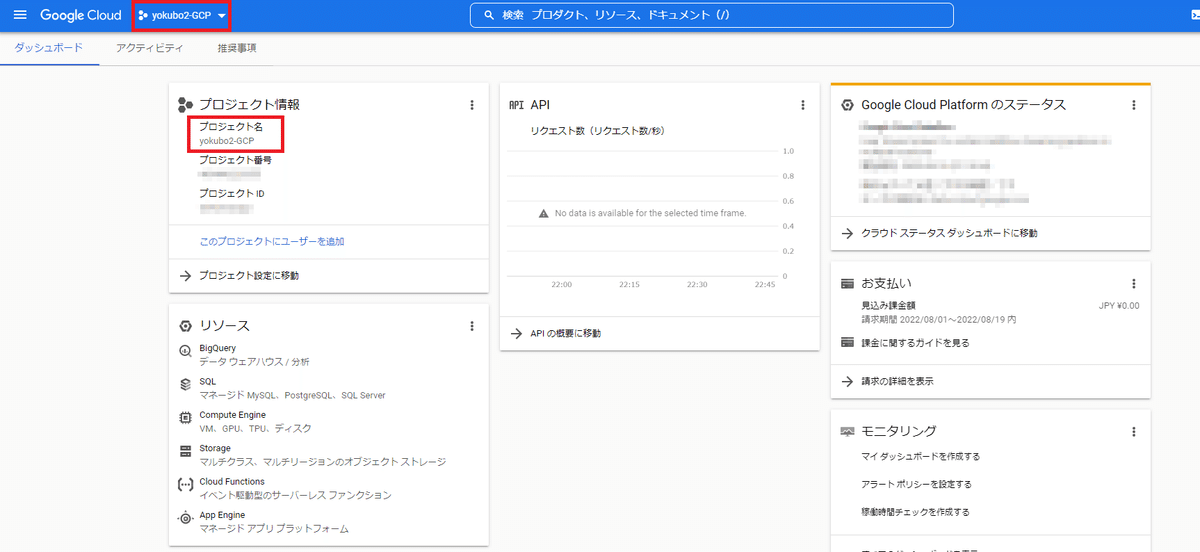
Task: Click the プロジェクト番号 label
Action: 235,160
